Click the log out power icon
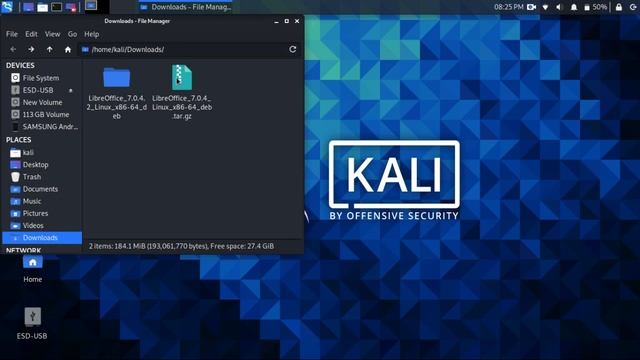Screen dimensions: 640x360 [633, 7]
